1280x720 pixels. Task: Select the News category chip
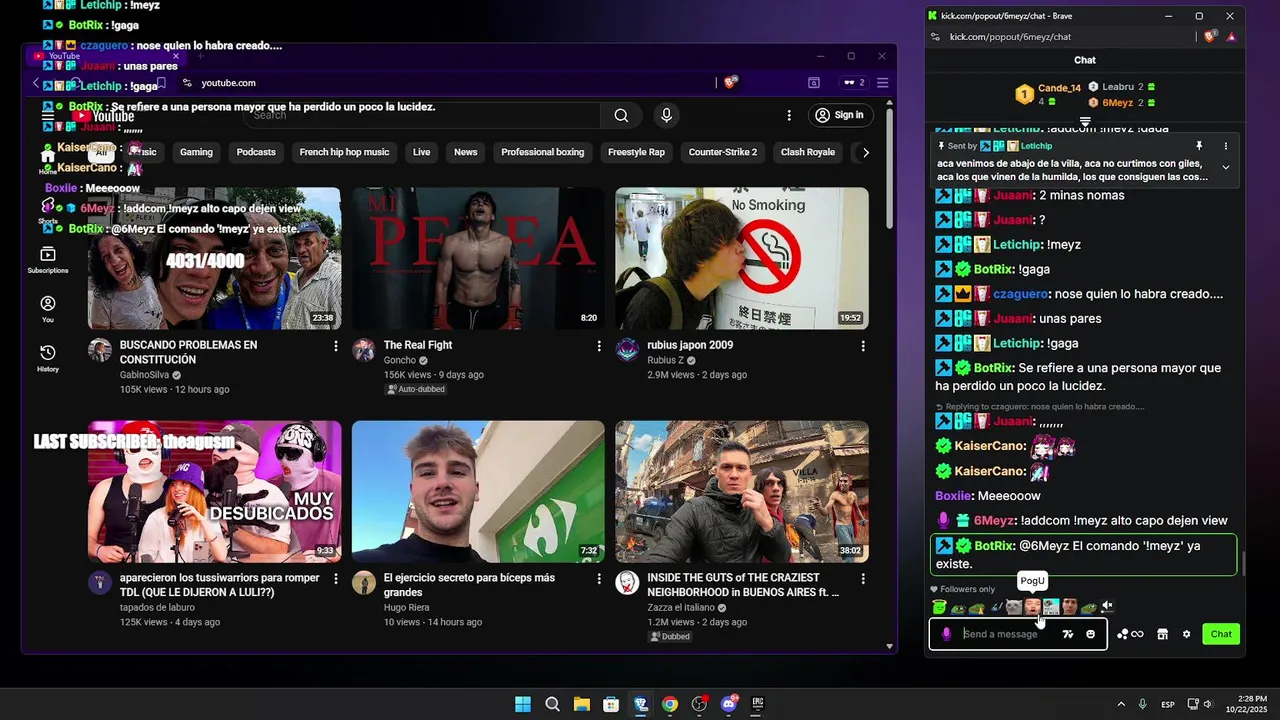[x=466, y=152]
